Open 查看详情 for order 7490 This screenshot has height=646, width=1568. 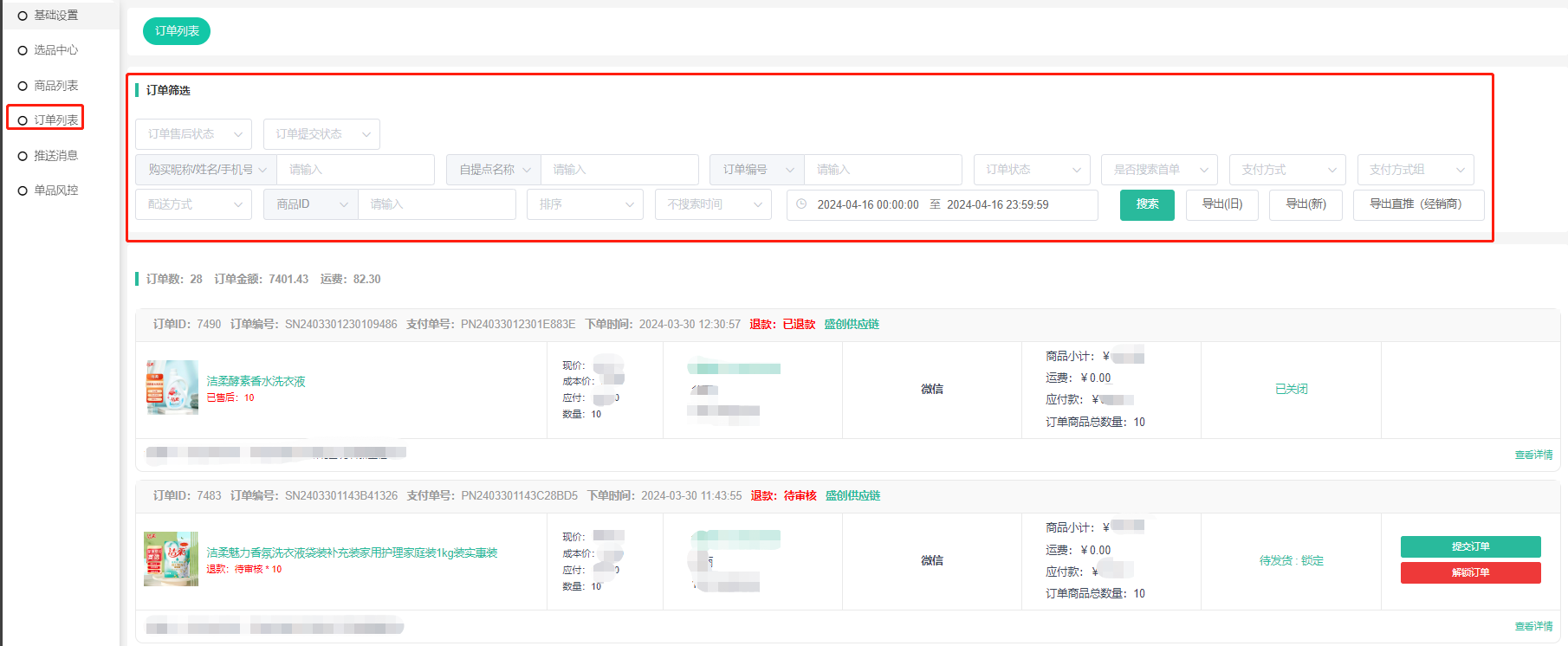pos(1532,455)
